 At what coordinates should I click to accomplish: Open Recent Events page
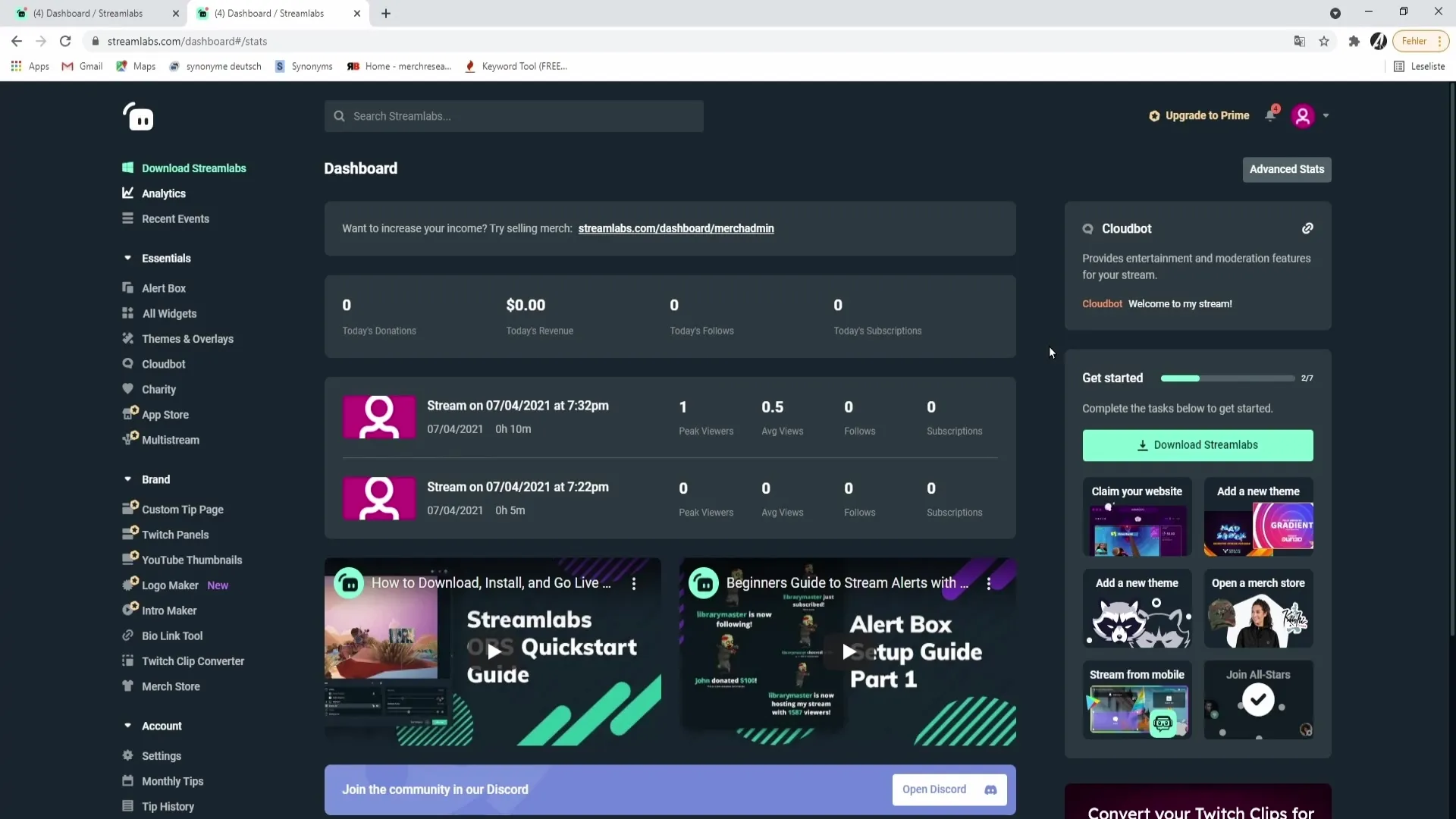click(x=175, y=218)
